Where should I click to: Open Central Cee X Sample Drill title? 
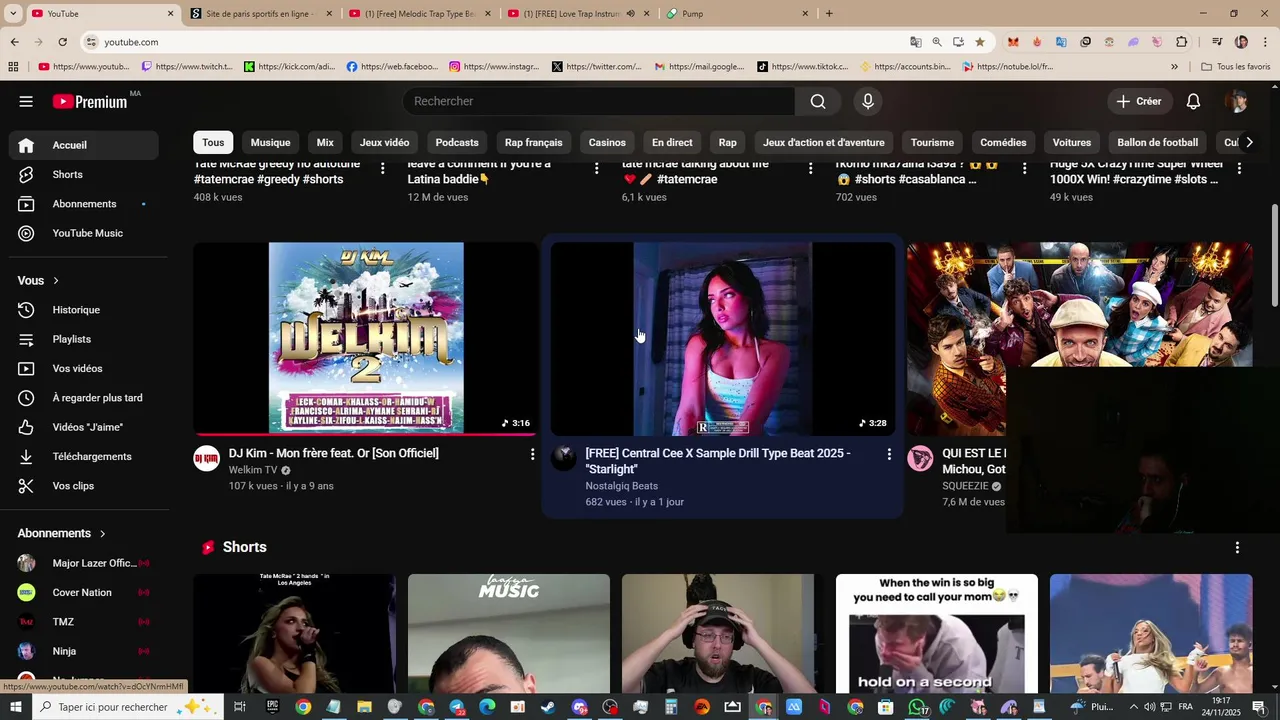tap(718, 461)
